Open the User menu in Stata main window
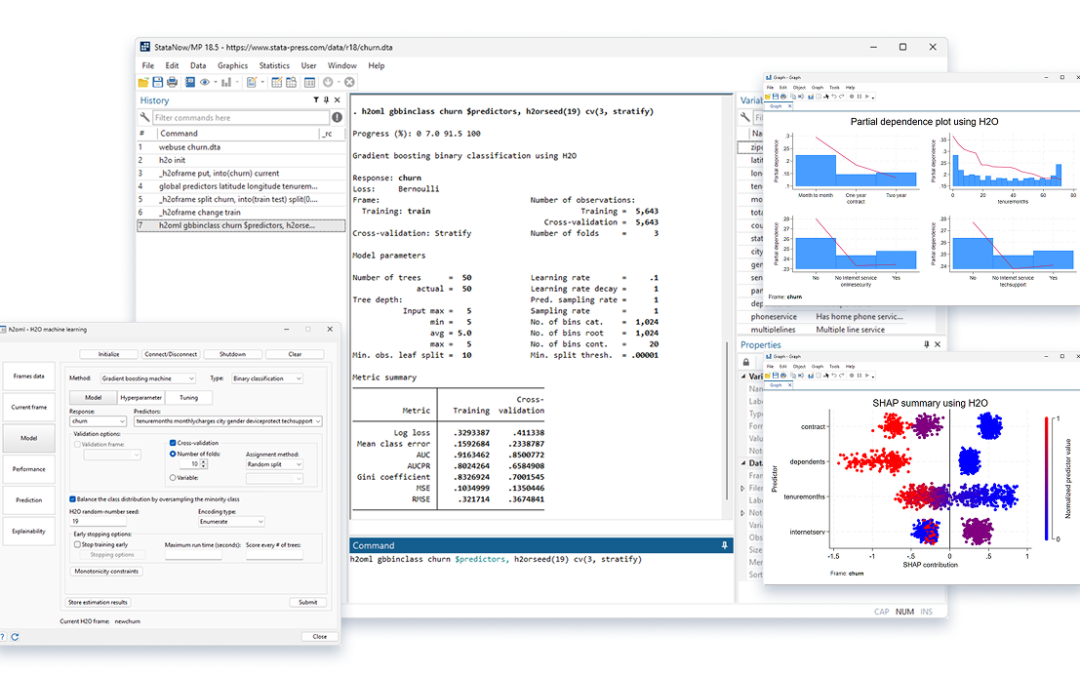 [309, 65]
